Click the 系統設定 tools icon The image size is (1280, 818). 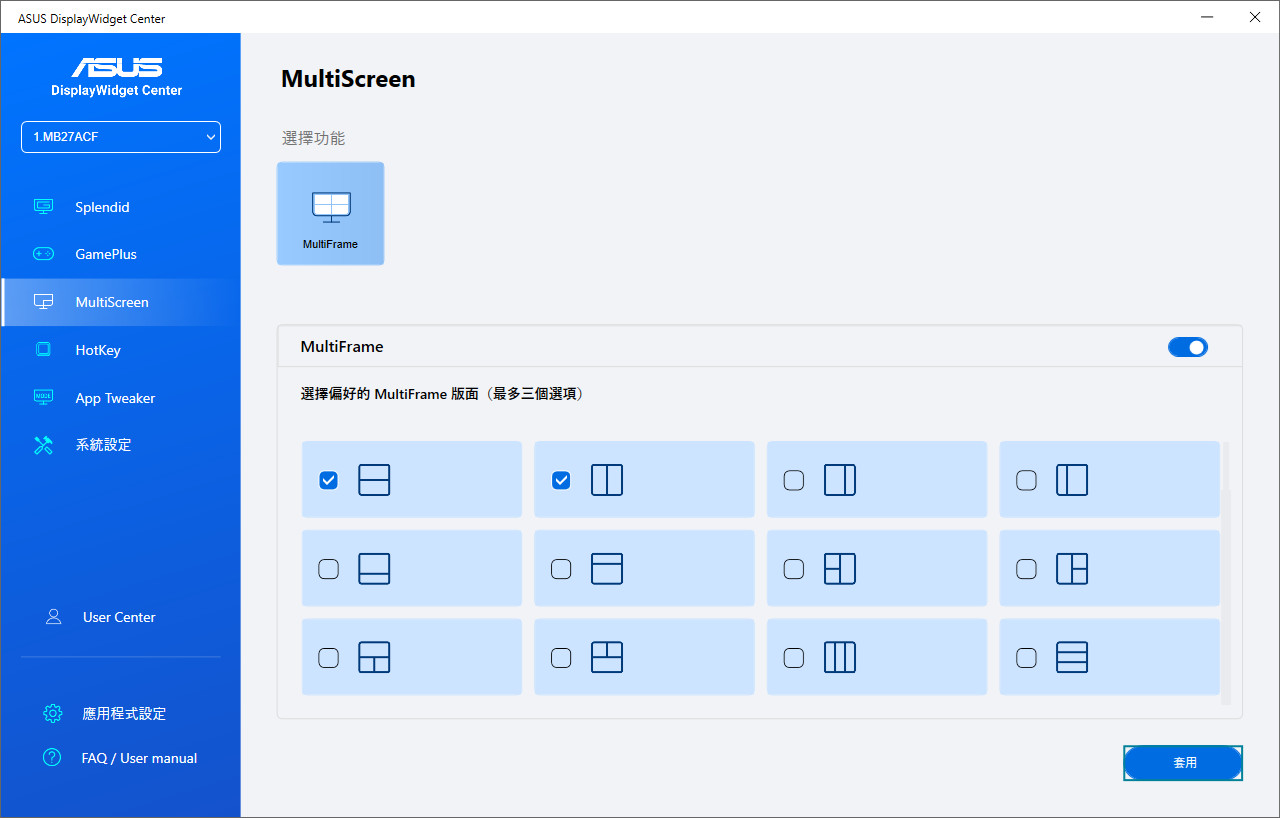pos(43,445)
